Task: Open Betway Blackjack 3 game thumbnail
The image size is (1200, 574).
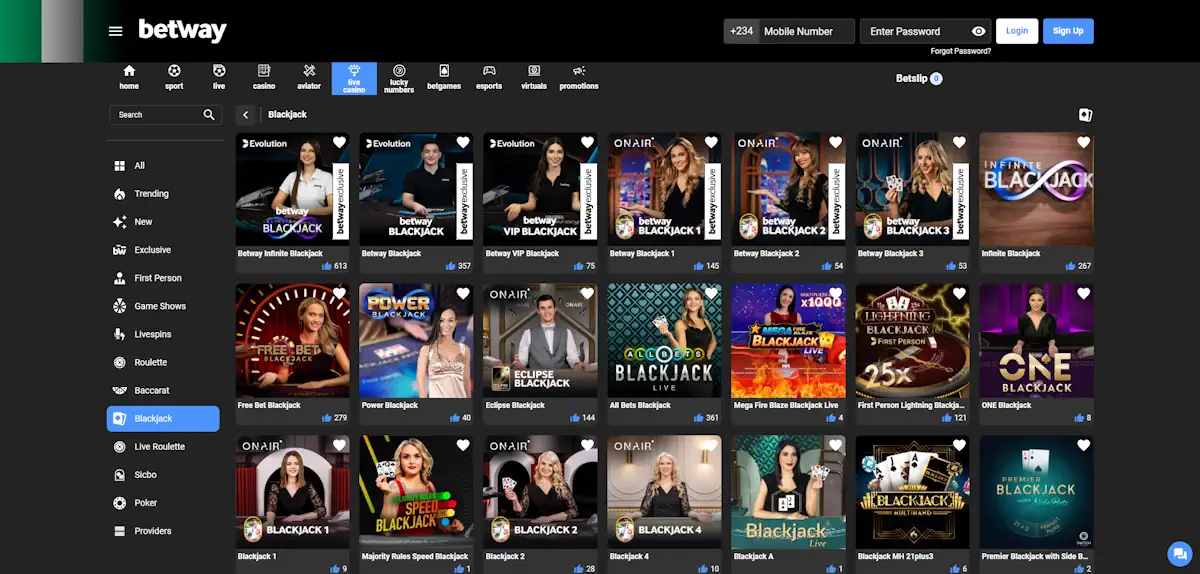Action: (x=913, y=190)
